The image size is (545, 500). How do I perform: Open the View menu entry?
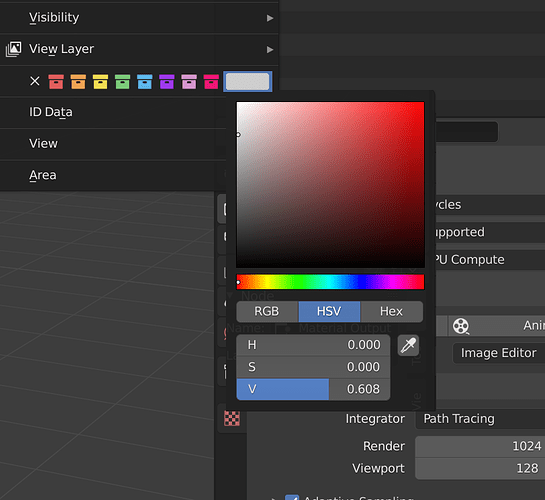coord(113,144)
